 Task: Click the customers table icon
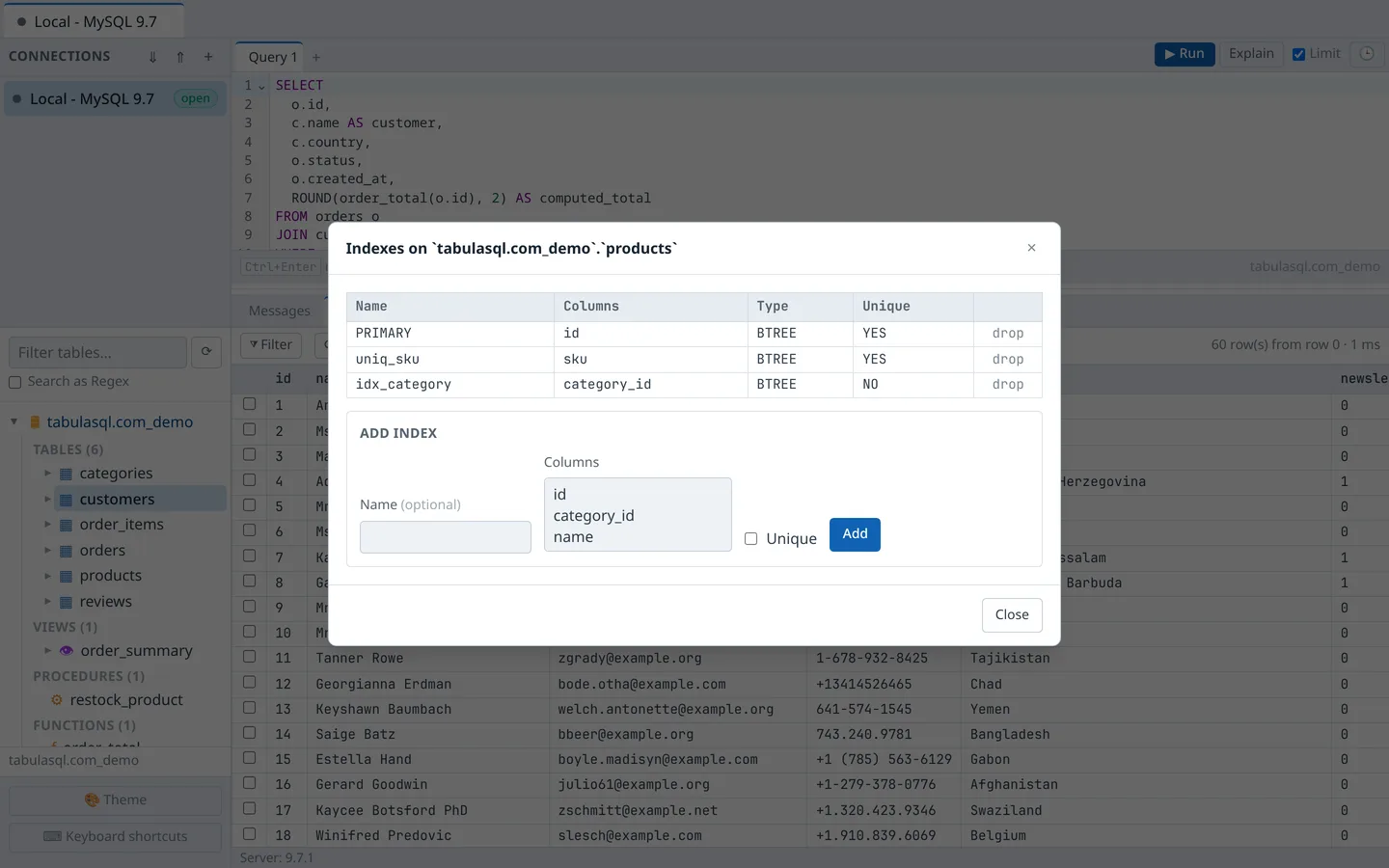[x=66, y=500]
